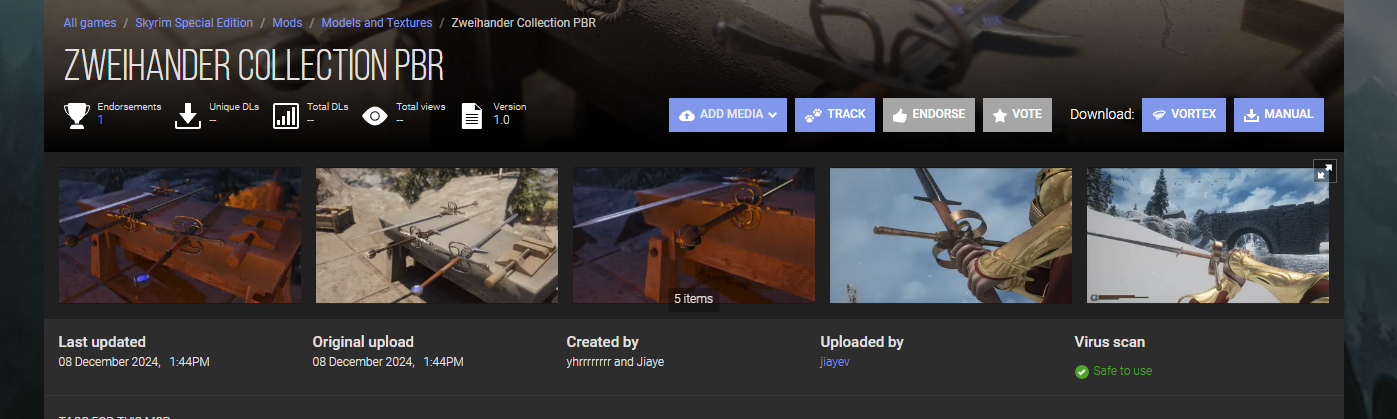Expand gallery with the fullscreen arrows icon

click(x=1325, y=171)
